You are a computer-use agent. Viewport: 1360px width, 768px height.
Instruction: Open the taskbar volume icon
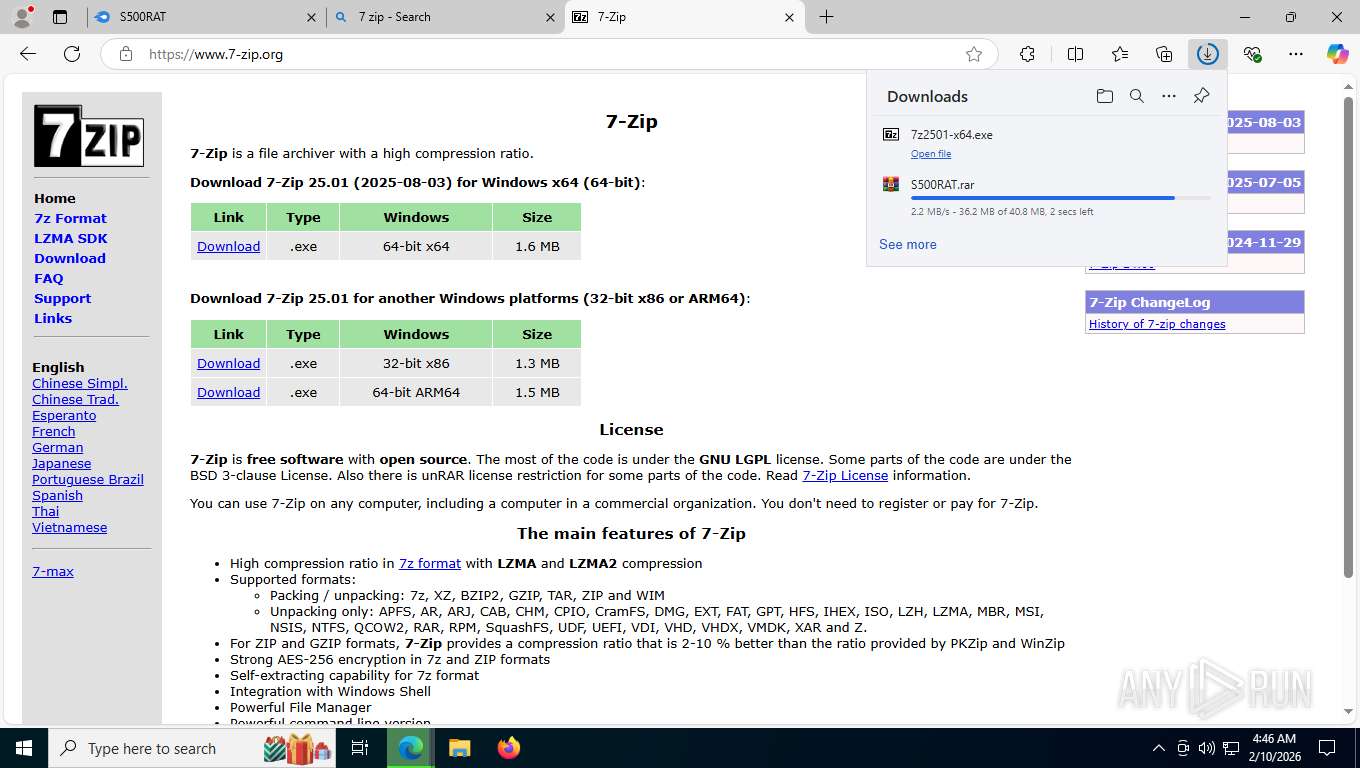coord(1206,748)
